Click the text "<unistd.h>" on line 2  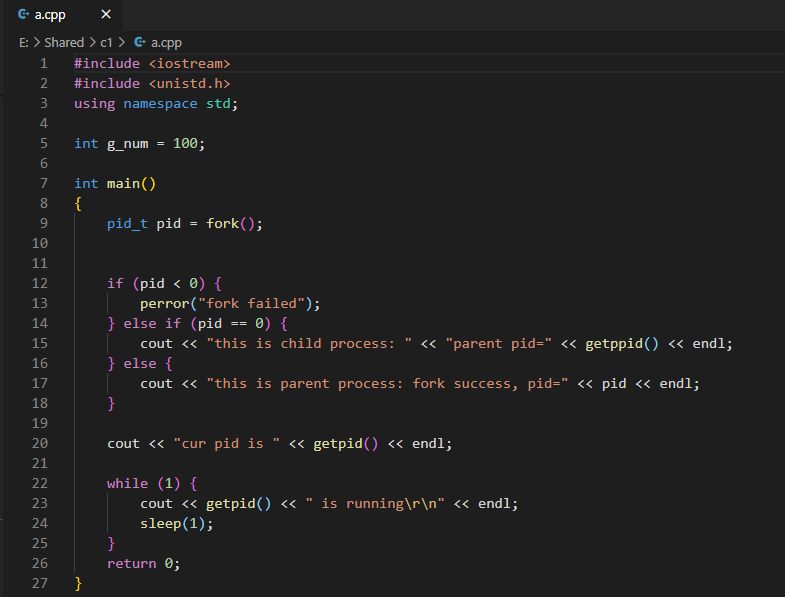point(190,84)
